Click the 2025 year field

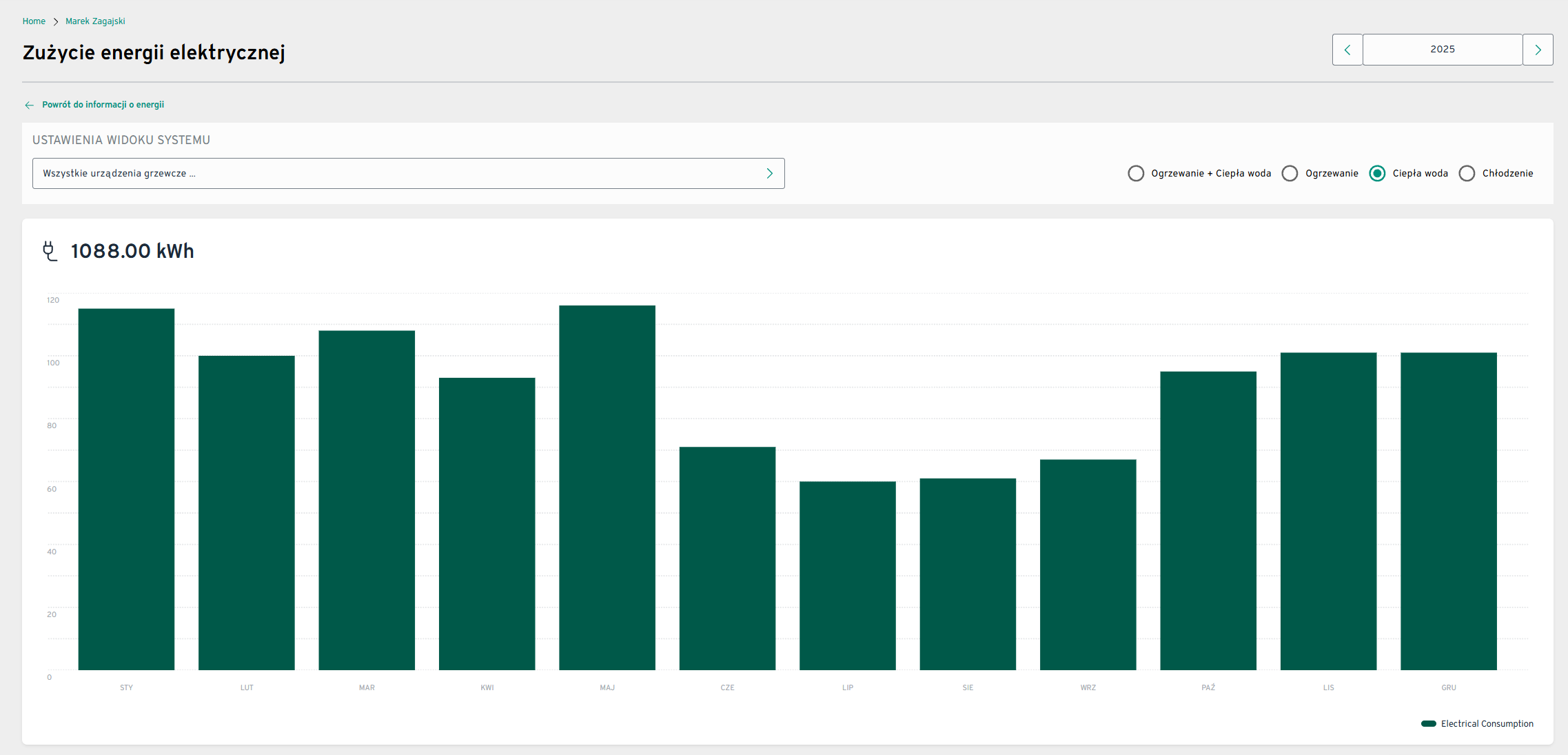(x=1442, y=50)
